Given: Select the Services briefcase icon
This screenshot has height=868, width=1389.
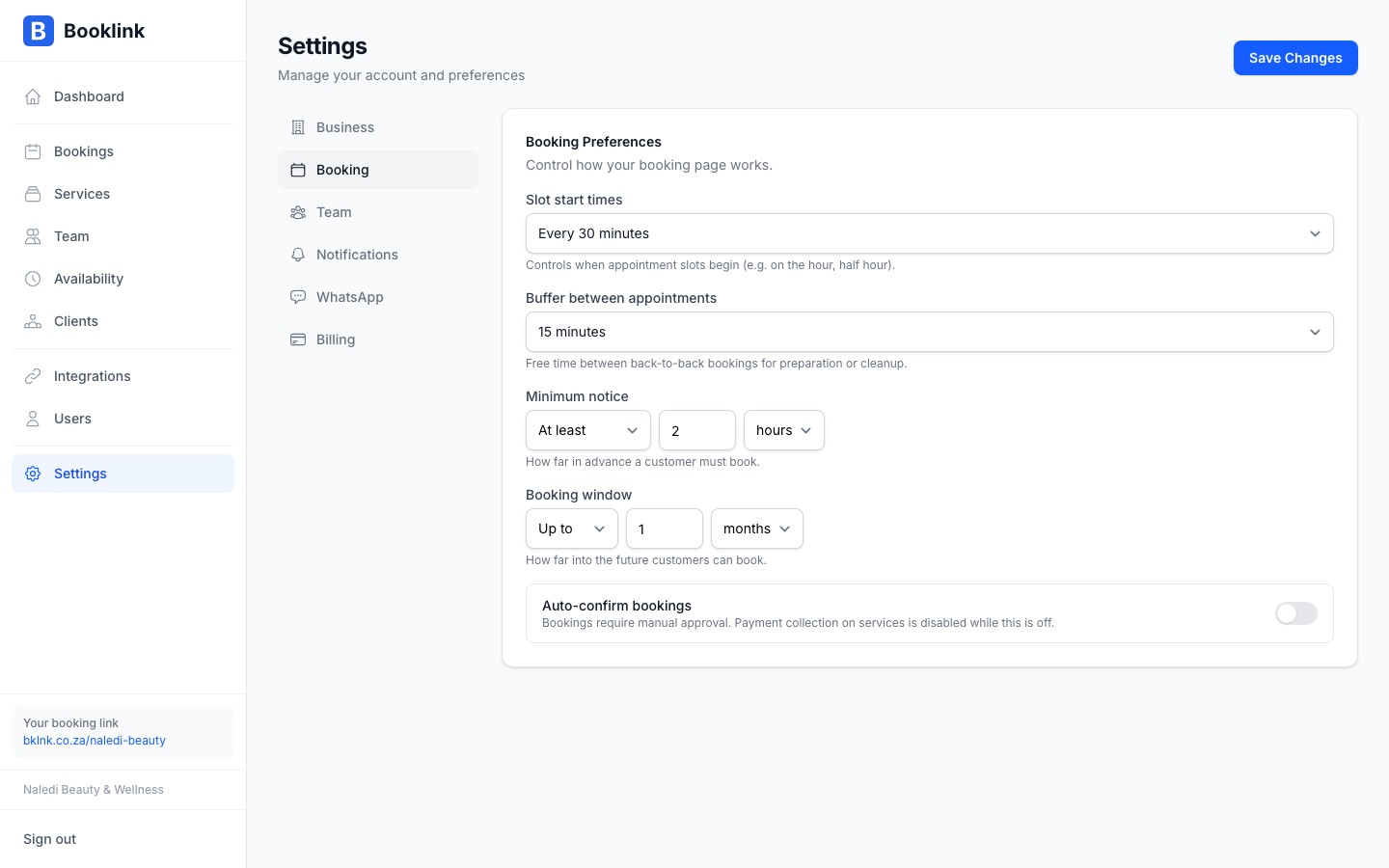Looking at the screenshot, I should pos(33,194).
